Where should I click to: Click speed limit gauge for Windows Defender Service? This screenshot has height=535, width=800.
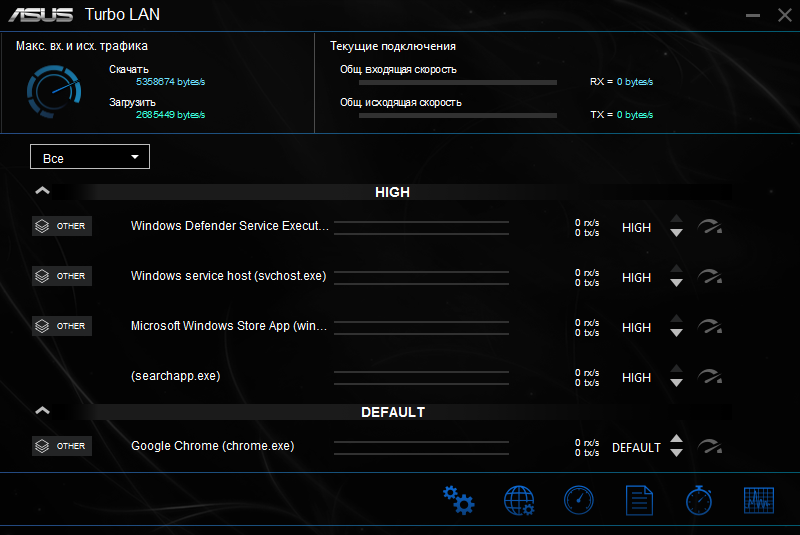(710, 226)
